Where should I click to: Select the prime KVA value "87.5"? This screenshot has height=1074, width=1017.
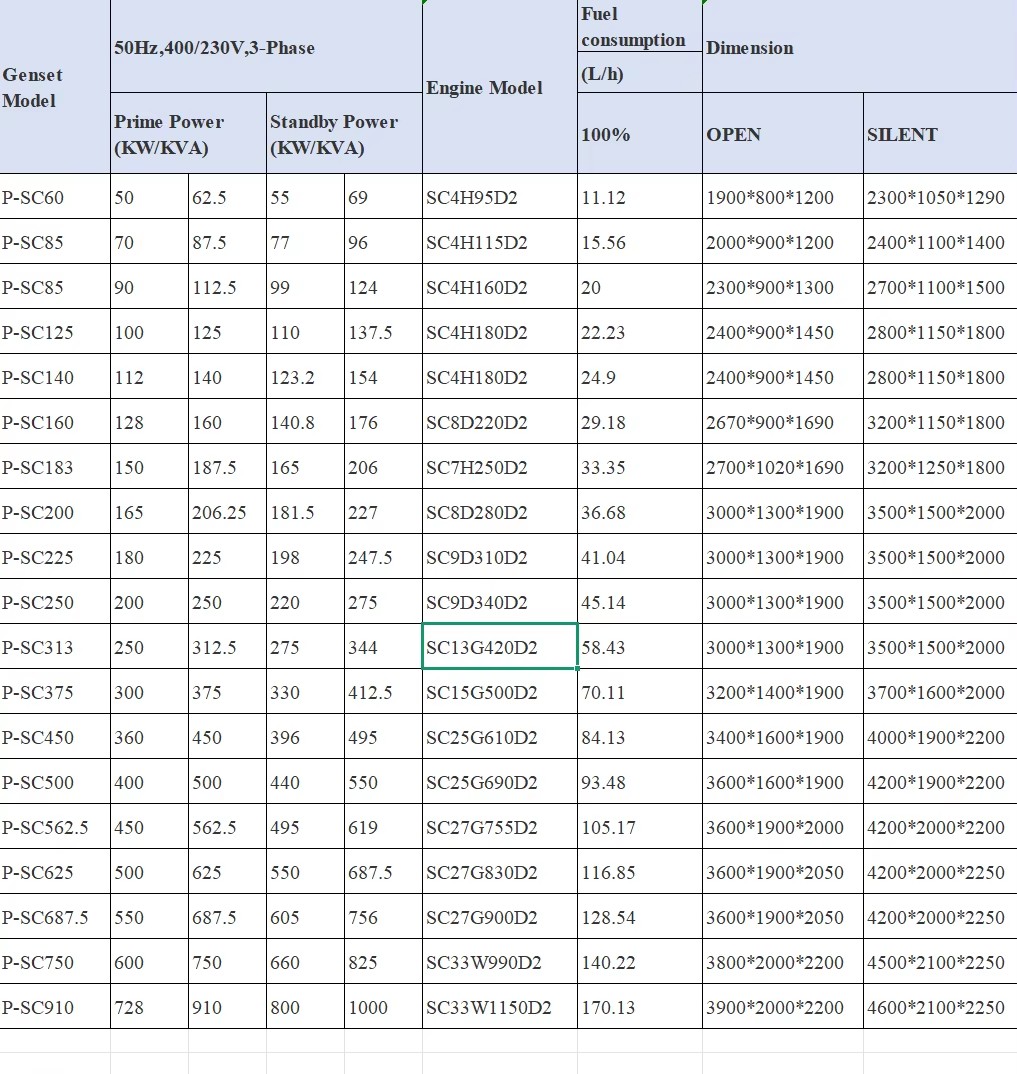(227, 242)
